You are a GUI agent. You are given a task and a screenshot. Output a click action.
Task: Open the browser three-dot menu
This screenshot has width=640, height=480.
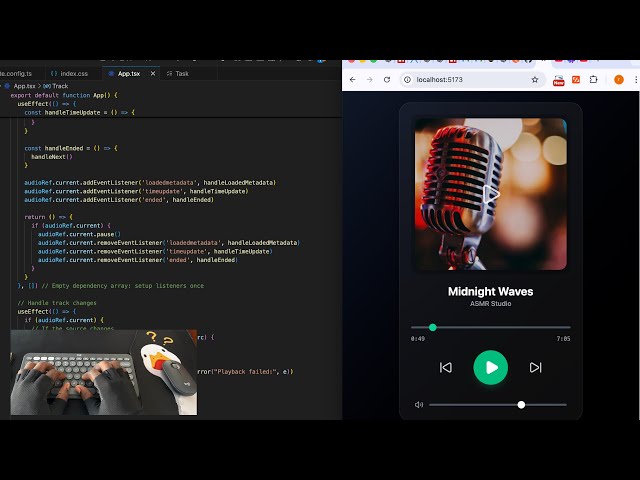tap(636, 80)
